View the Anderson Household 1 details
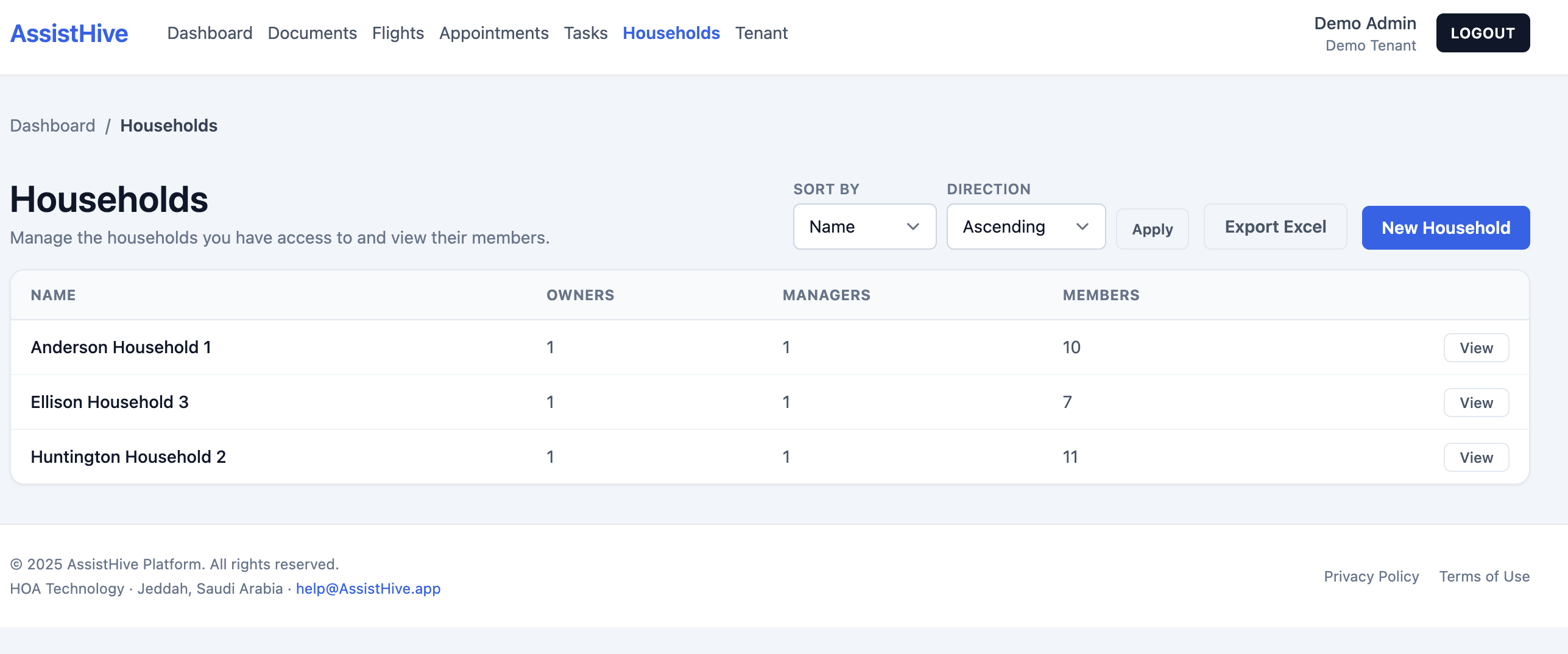The height and width of the screenshot is (654, 1568). click(1475, 347)
